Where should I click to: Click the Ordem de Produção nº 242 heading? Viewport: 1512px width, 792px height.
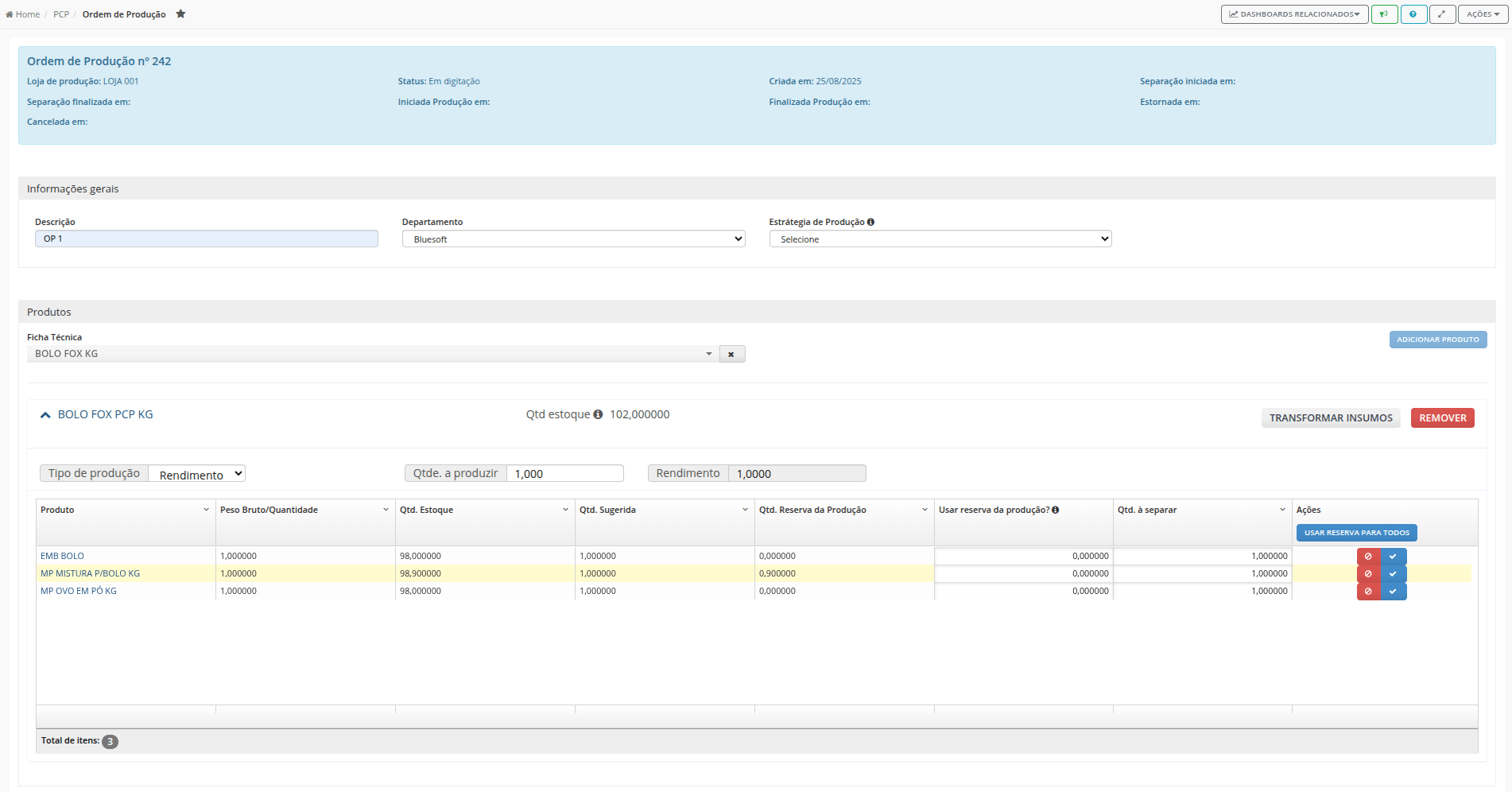pos(99,61)
